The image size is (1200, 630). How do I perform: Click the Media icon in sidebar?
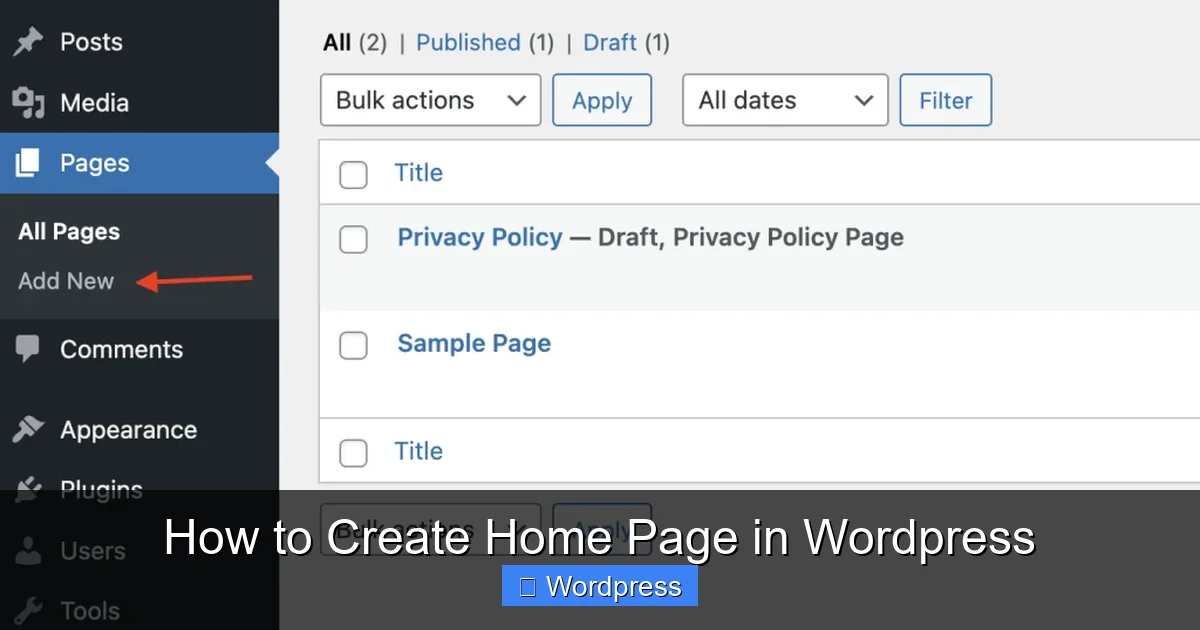[28, 103]
